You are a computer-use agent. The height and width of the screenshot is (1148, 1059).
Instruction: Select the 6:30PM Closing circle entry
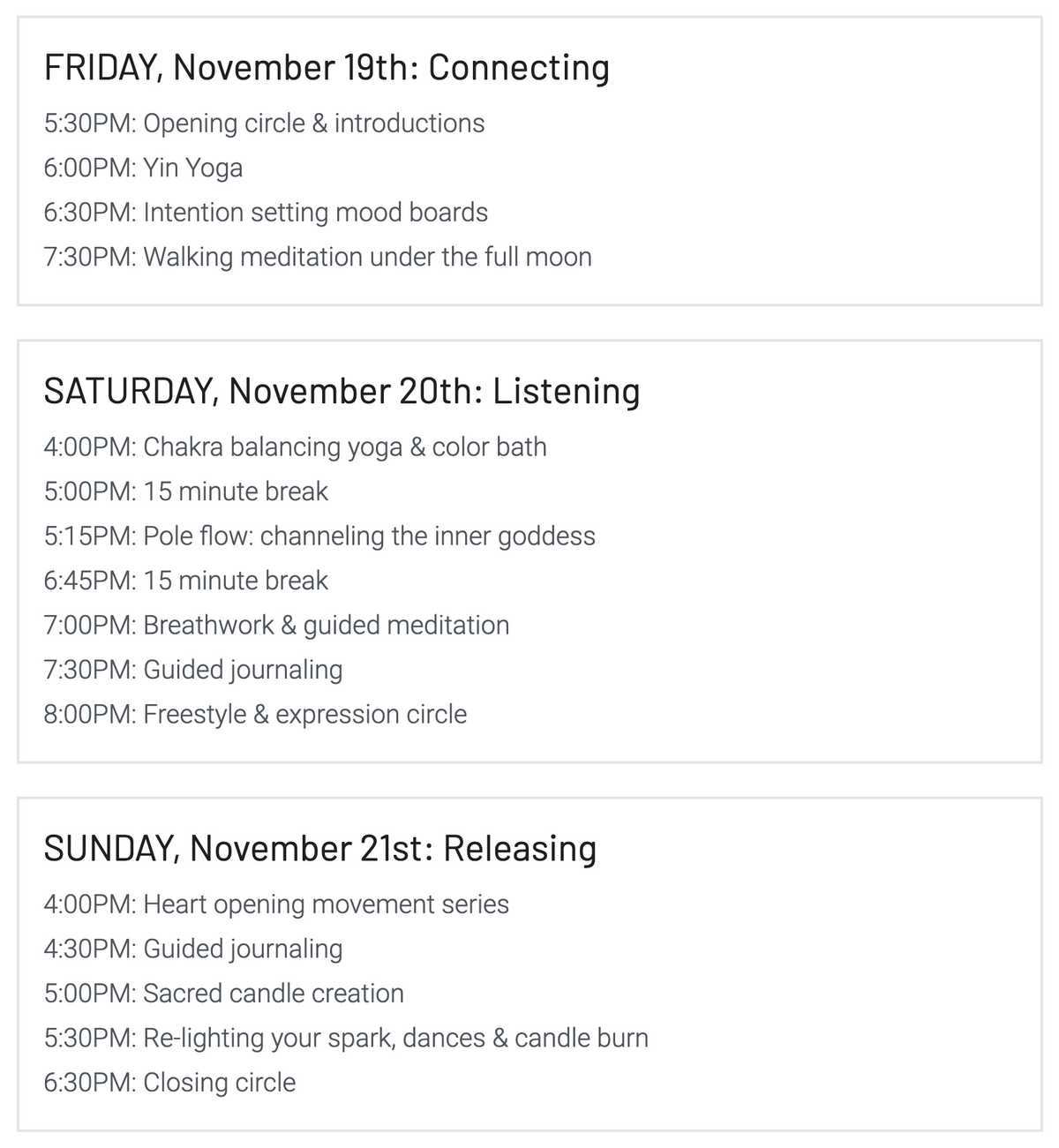(169, 1083)
